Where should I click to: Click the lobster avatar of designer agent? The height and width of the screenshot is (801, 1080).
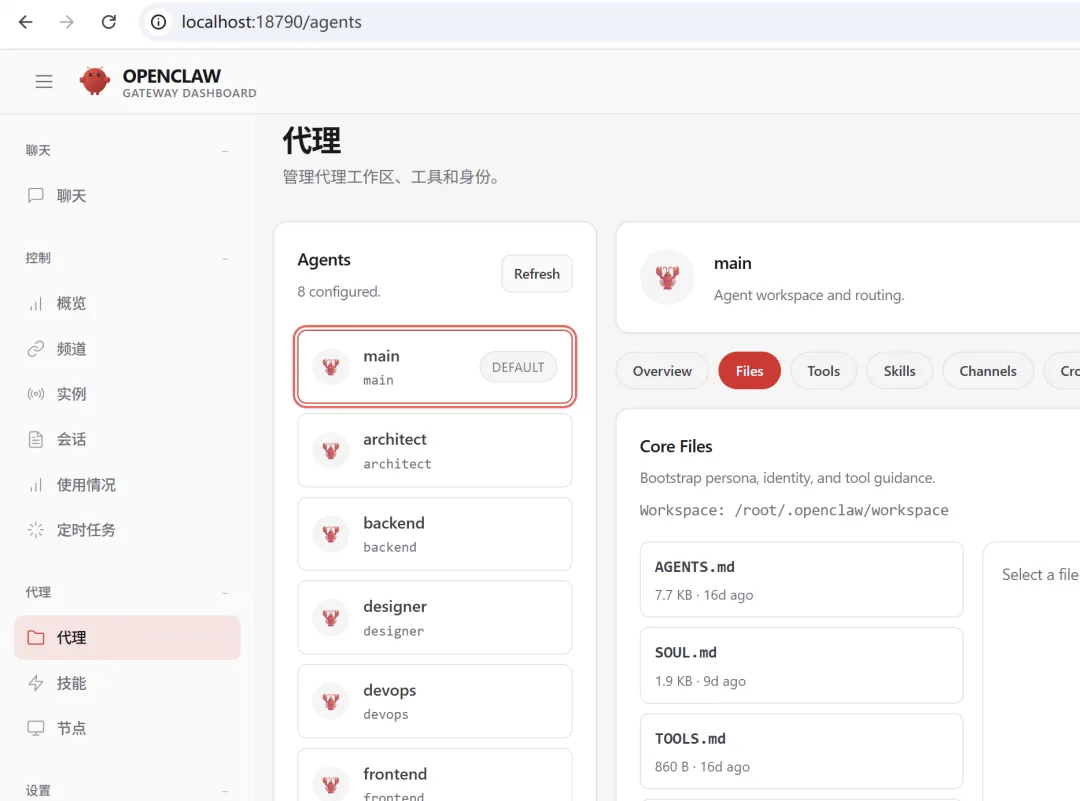click(x=331, y=618)
